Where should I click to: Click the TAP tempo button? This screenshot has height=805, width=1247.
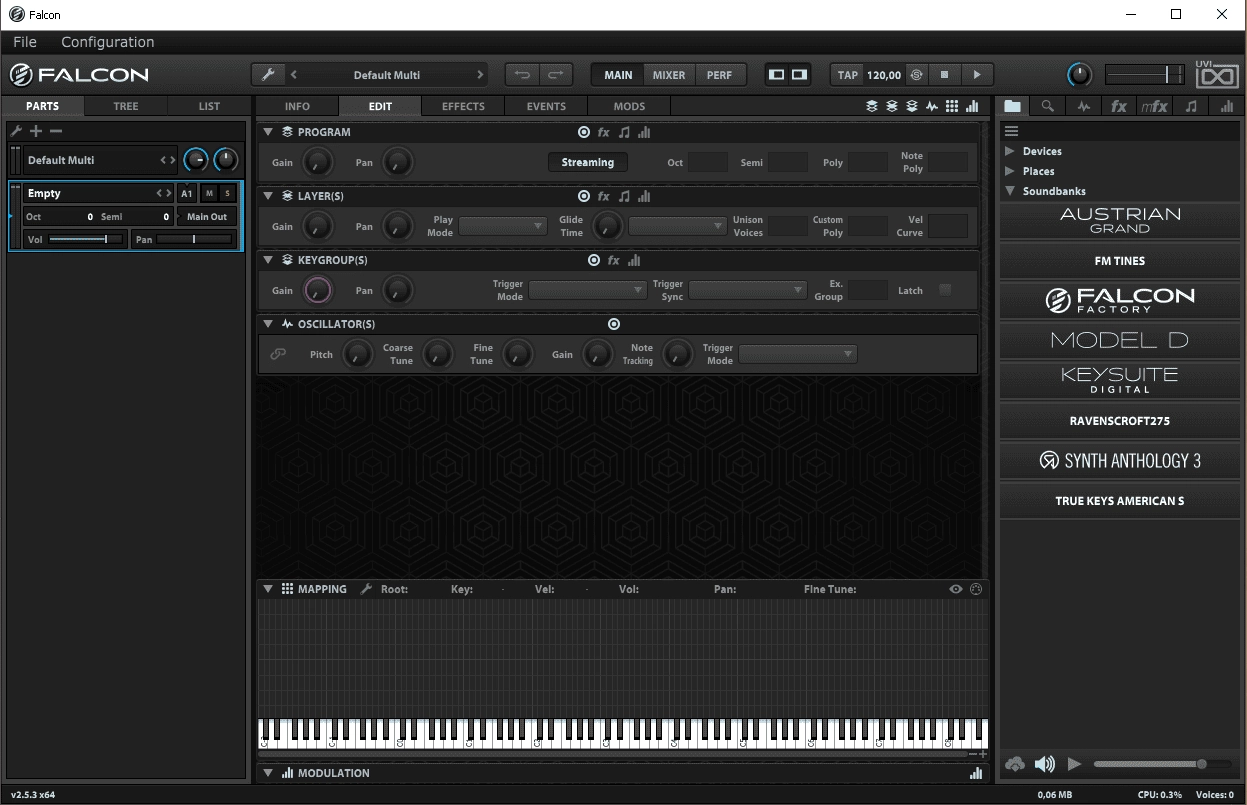tap(848, 75)
